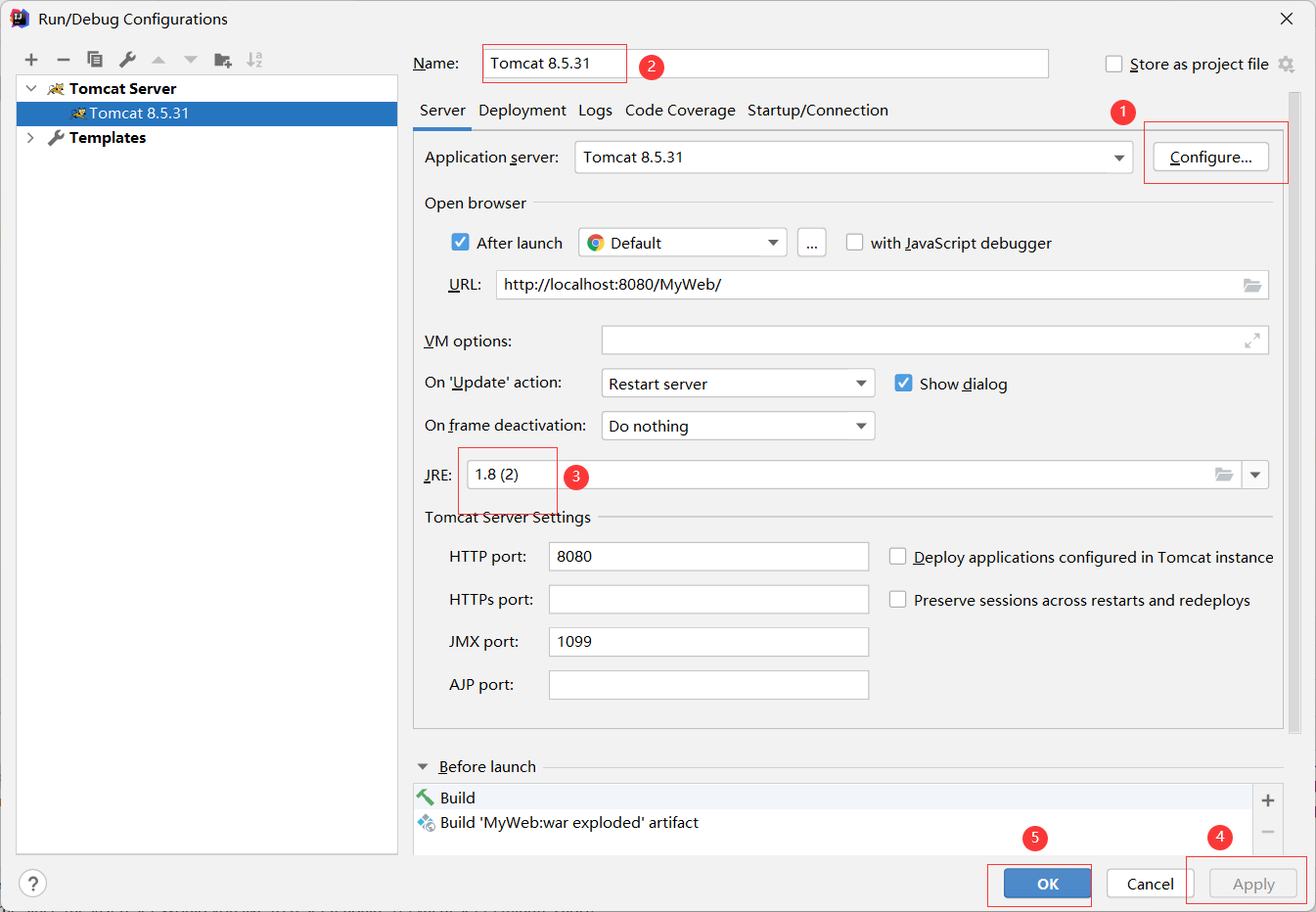Viewport: 1316px width, 912px height.
Task: Open Application server dropdown
Action: [1118, 158]
